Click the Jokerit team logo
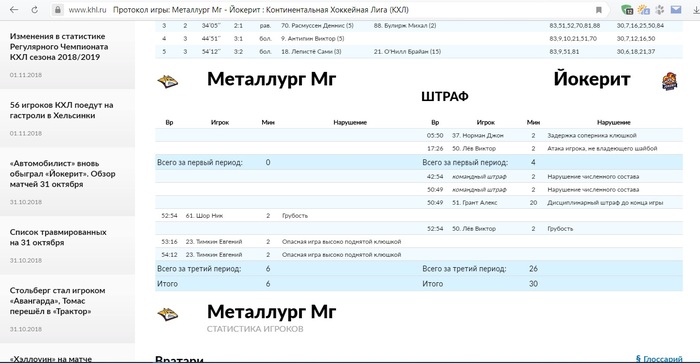The height and width of the screenshot is (363, 700). pyautogui.click(x=669, y=81)
